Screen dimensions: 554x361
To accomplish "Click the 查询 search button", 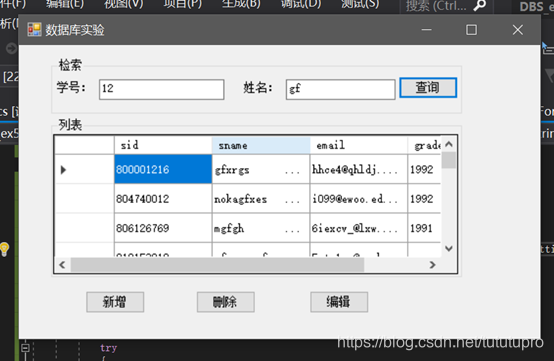I will pos(428,88).
